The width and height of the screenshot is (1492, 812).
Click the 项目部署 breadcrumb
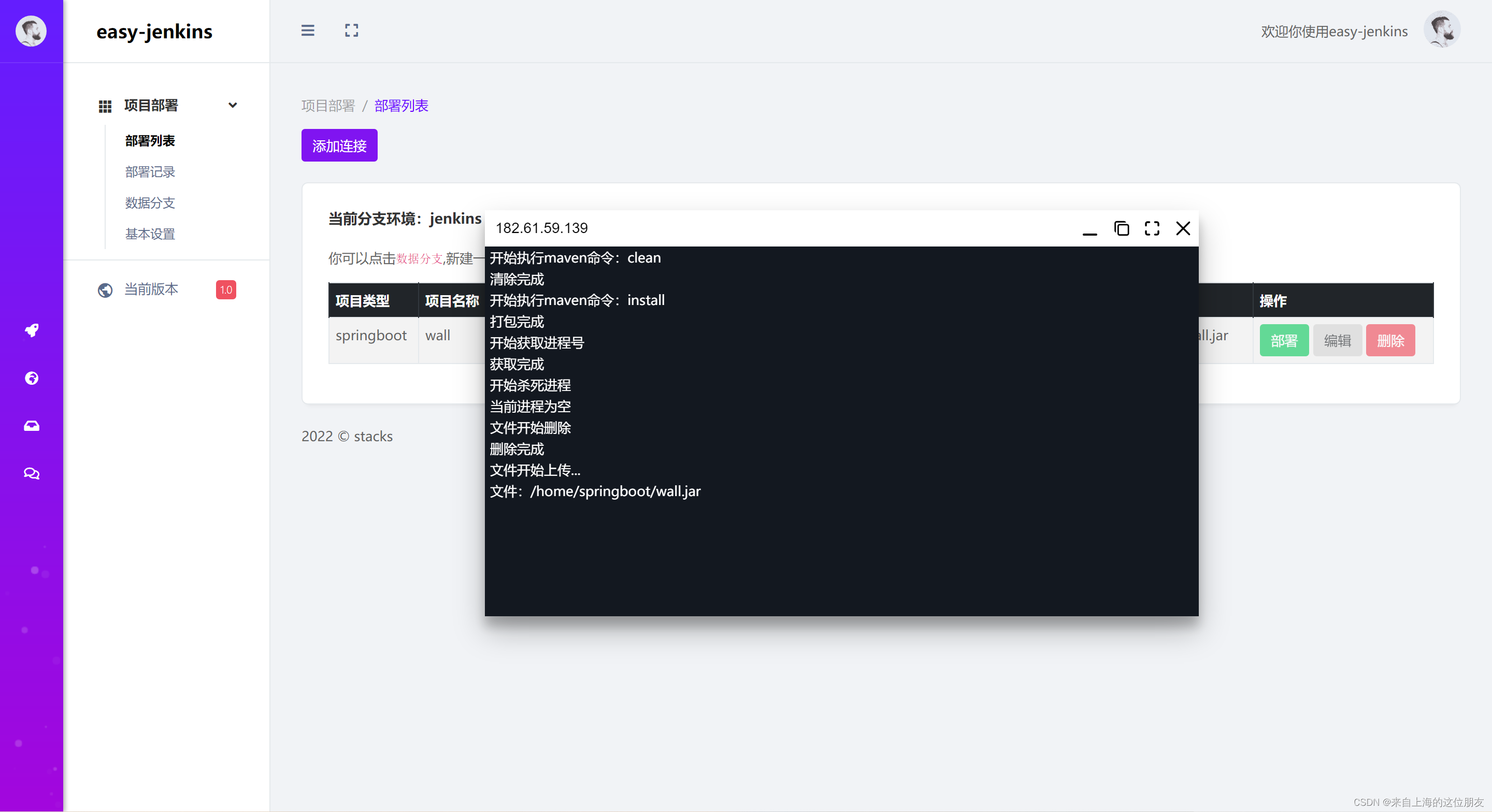coord(328,106)
